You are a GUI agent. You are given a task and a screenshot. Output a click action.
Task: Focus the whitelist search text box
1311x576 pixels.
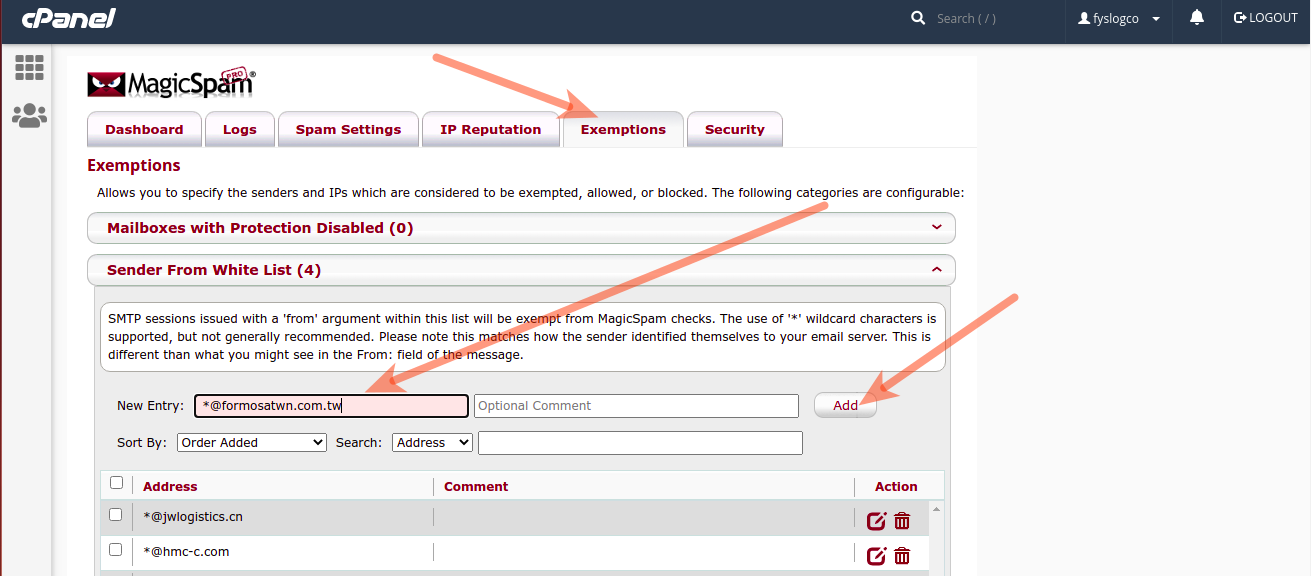pyautogui.click(x=640, y=443)
